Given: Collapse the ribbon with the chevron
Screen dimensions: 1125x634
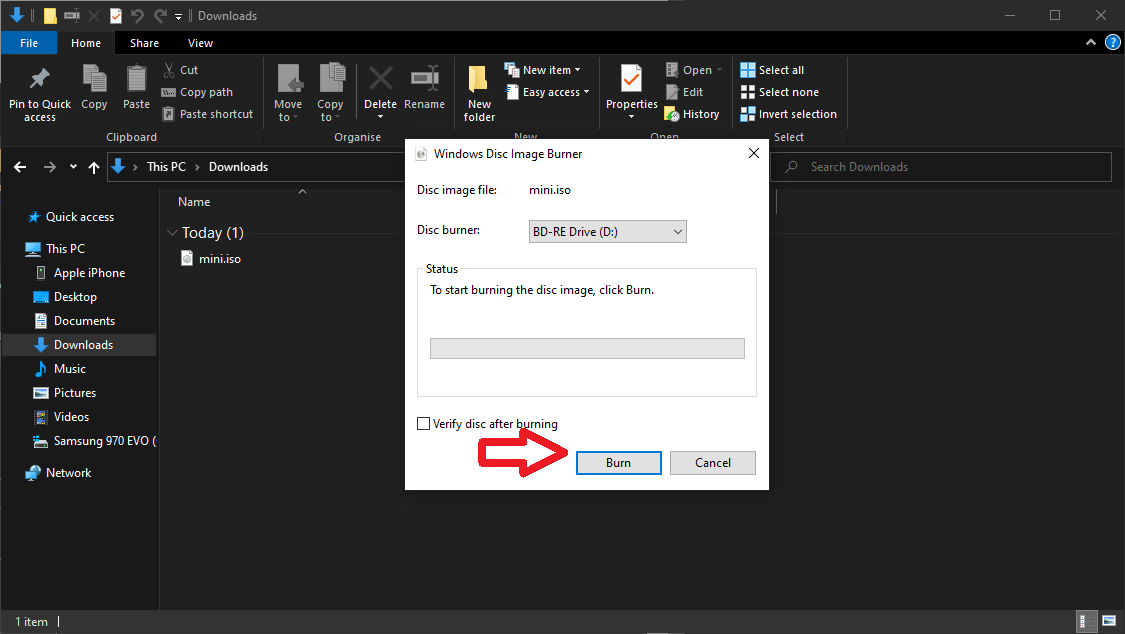Looking at the screenshot, I should [1091, 42].
